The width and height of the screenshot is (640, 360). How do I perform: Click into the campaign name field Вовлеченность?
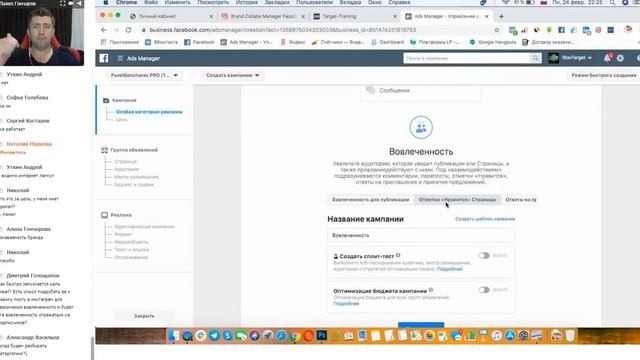point(421,235)
